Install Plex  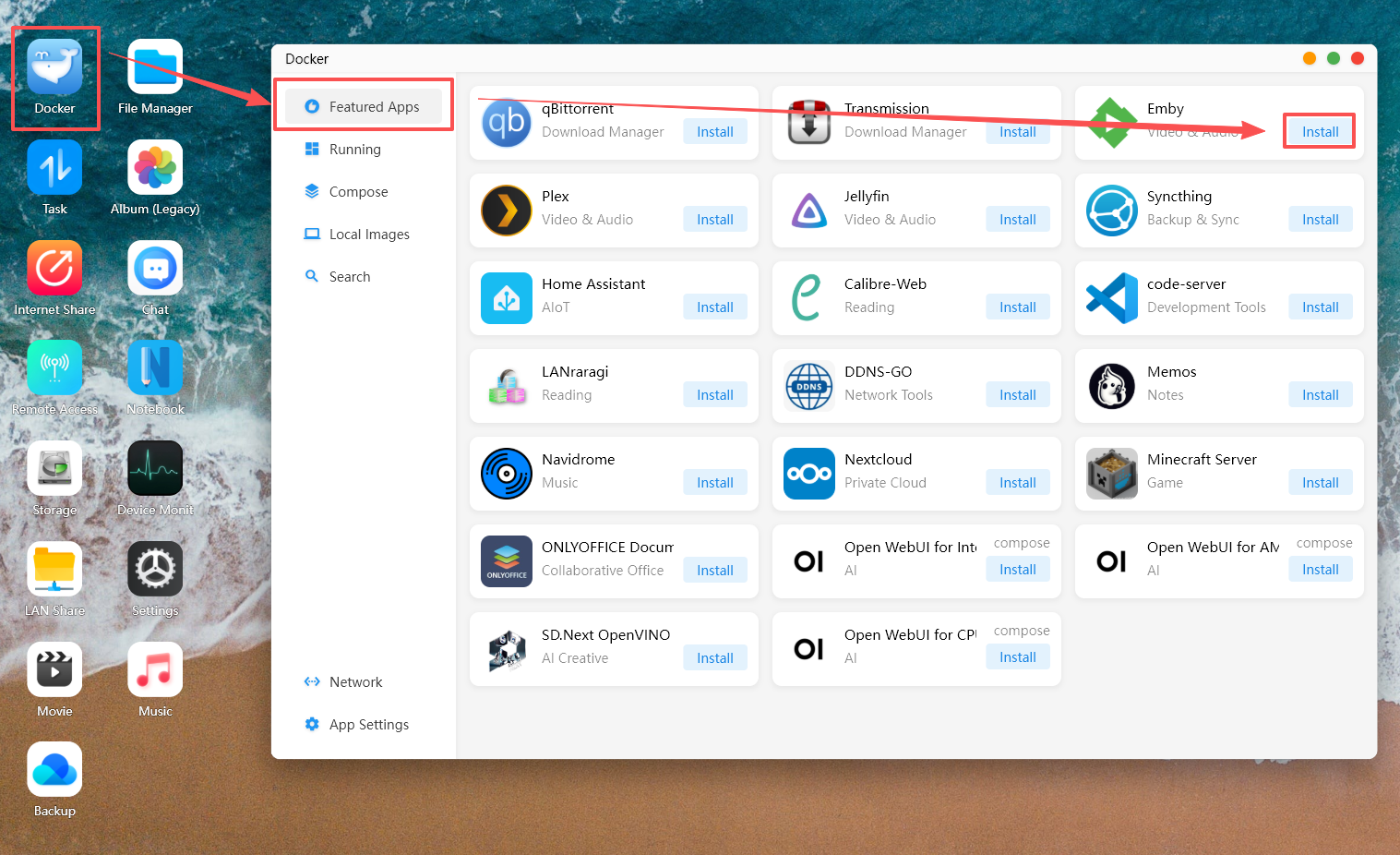[715, 219]
